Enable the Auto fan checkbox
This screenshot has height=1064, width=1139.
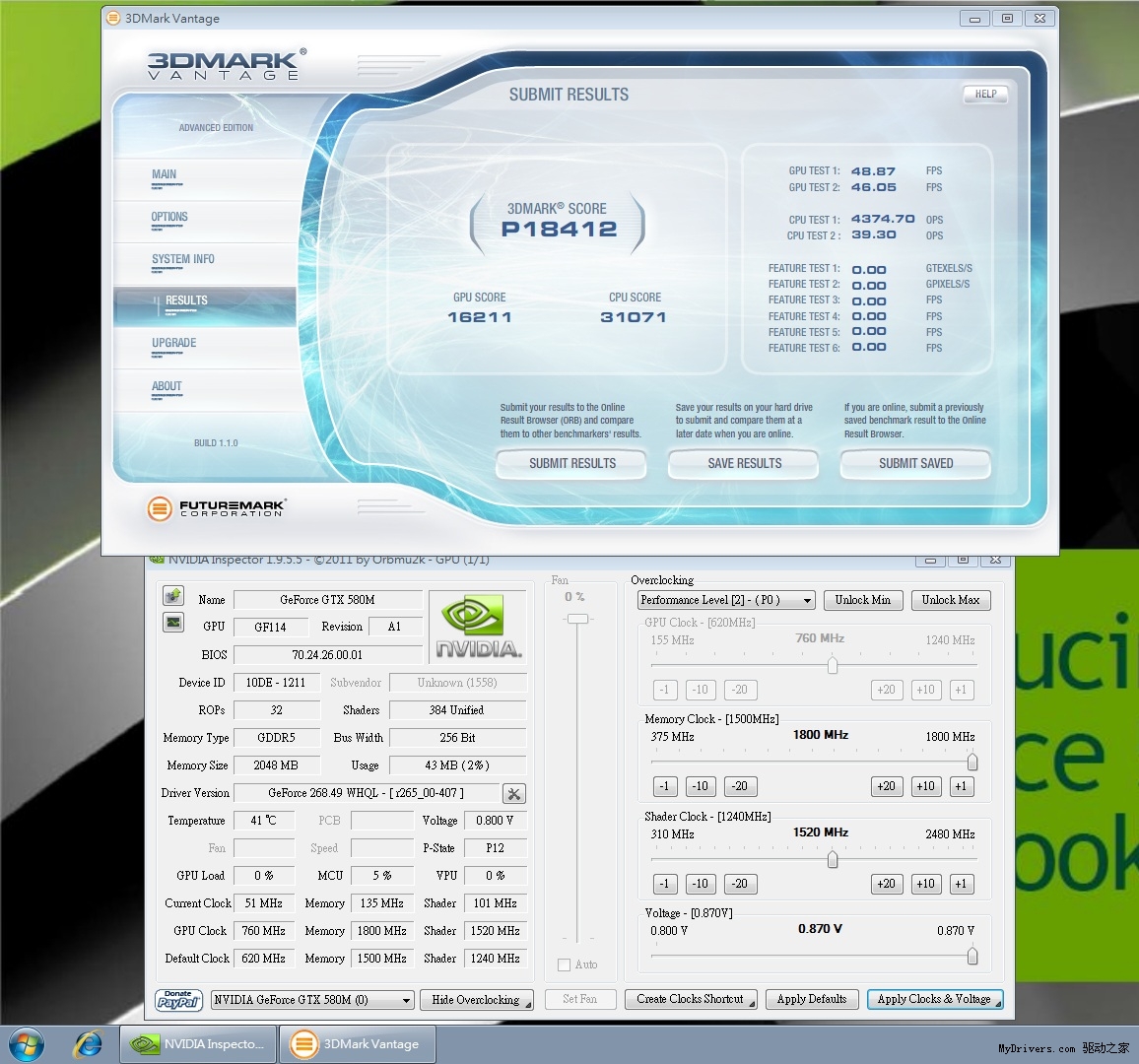point(565,964)
